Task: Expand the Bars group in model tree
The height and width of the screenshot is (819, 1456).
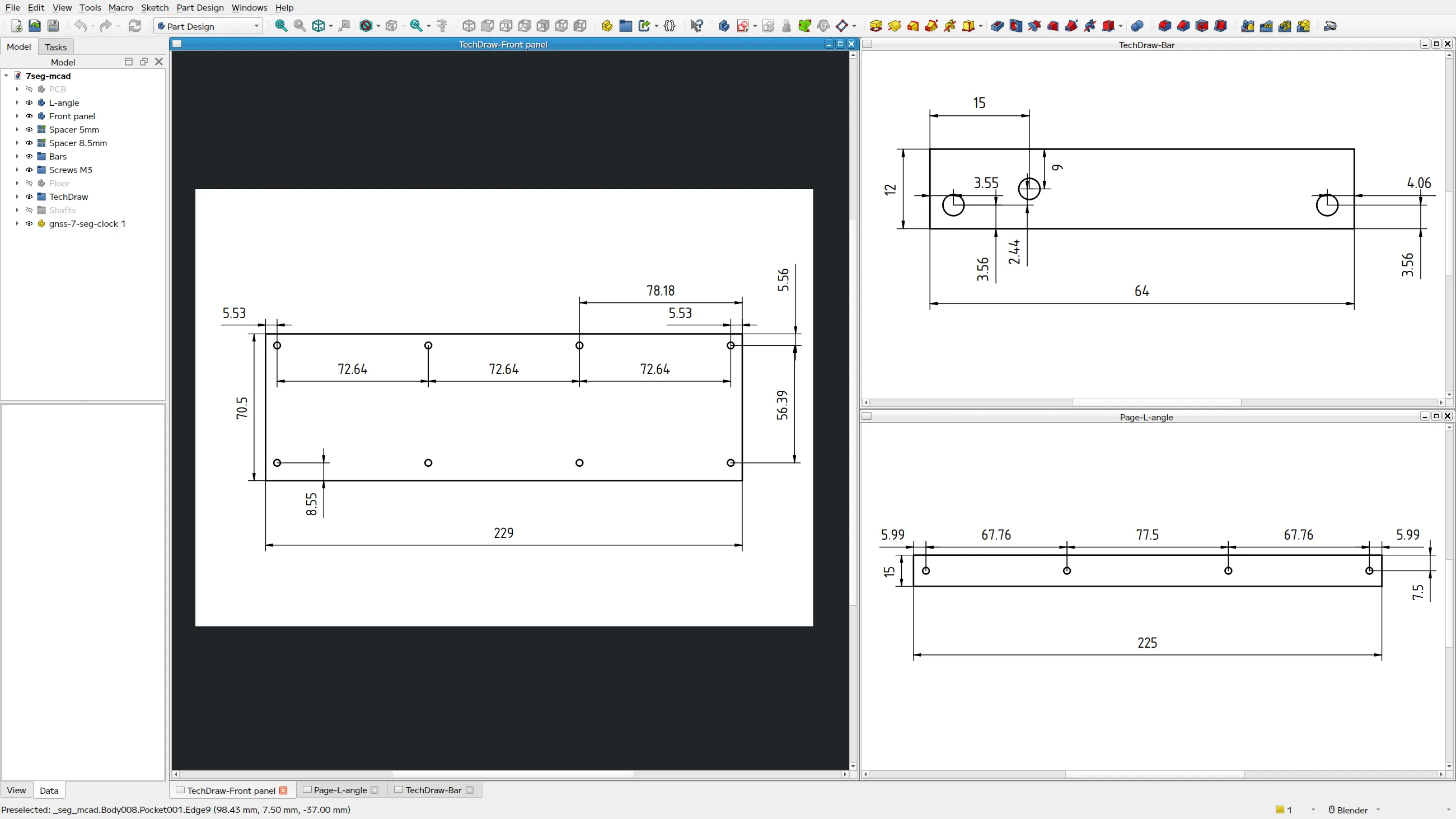Action: 17,157
